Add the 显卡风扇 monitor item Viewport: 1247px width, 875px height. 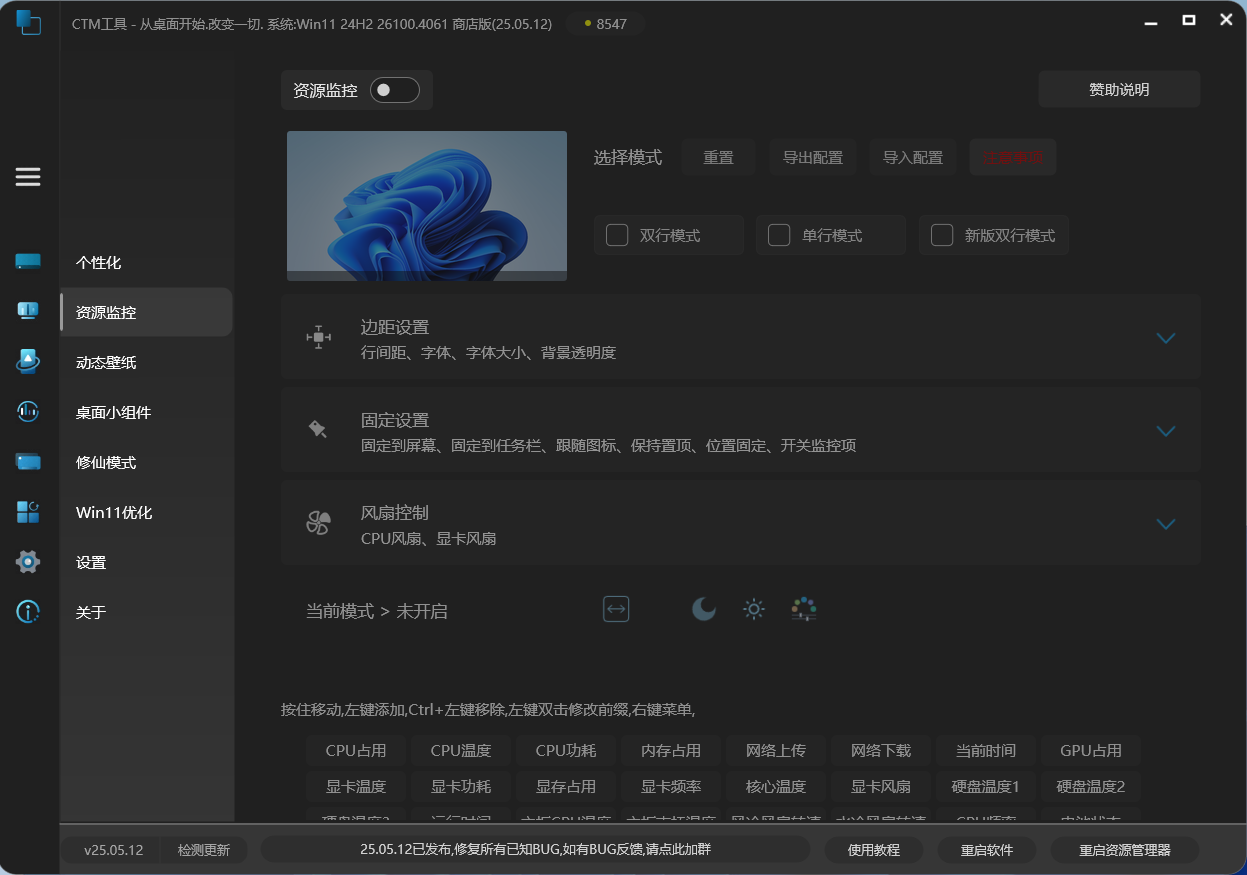[881, 786]
